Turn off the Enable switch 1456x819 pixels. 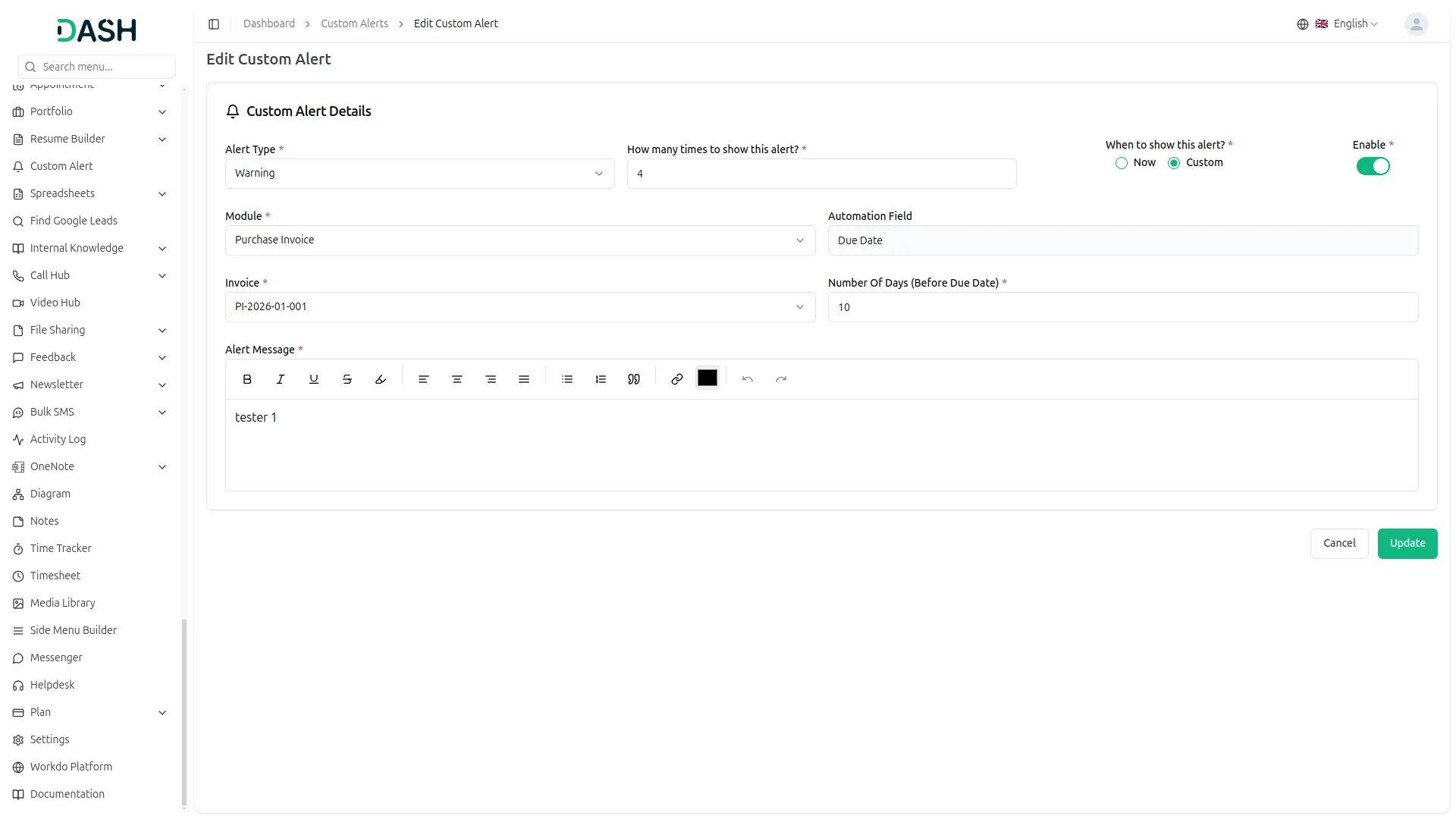click(x=1373, y=166)
